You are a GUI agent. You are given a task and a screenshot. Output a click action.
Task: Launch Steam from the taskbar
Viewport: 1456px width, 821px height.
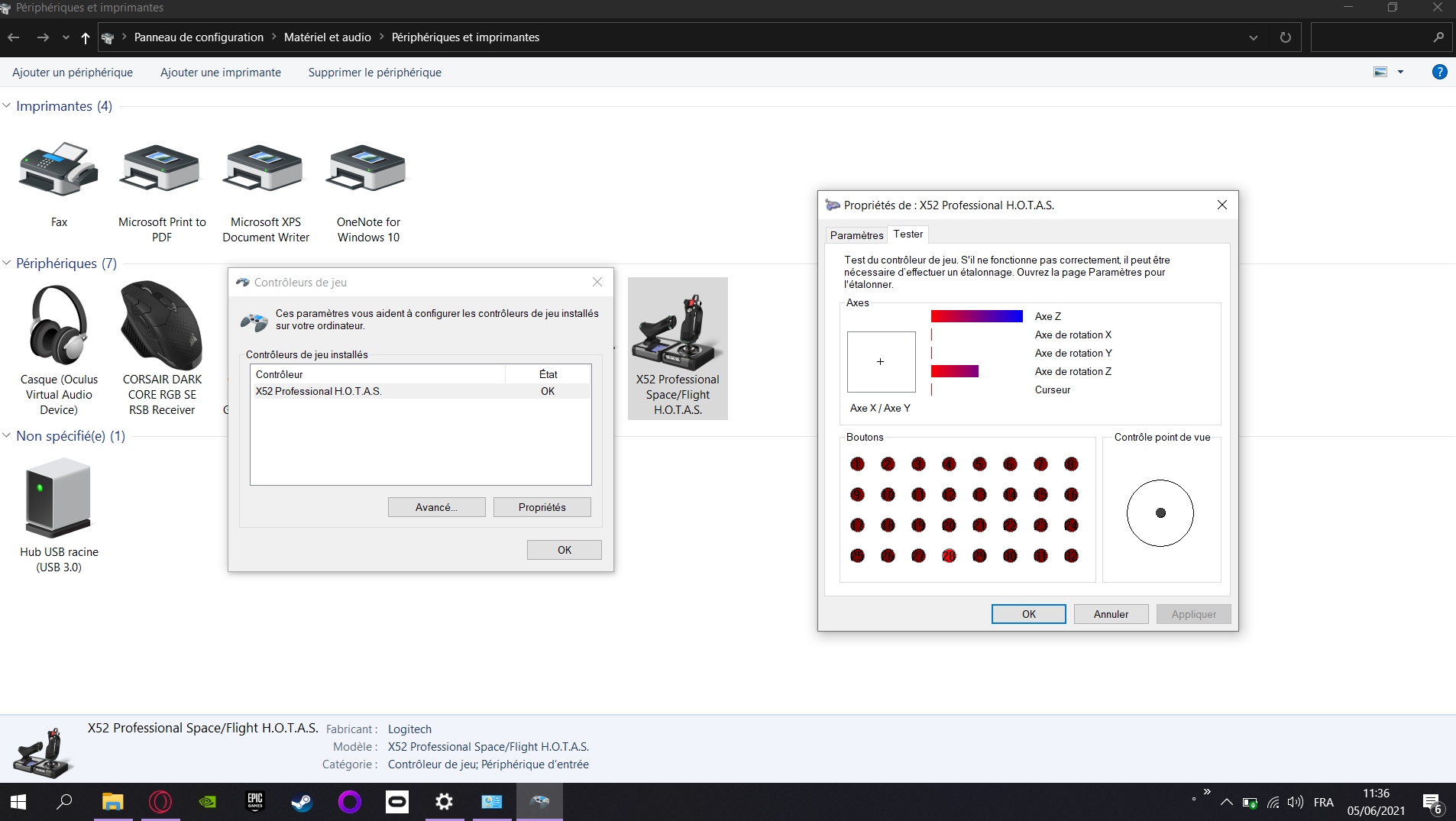coord(302,802)
